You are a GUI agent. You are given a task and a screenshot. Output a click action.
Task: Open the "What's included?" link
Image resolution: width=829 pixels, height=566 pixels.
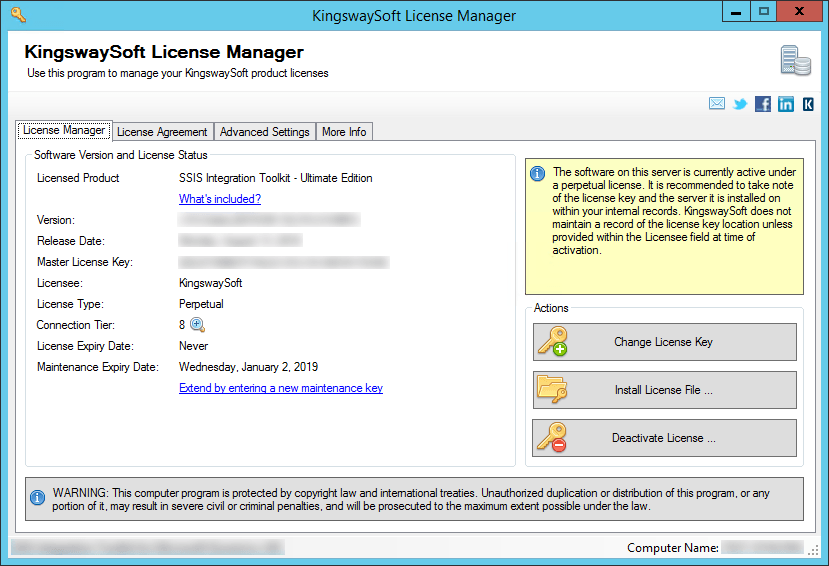pos(220,199)
